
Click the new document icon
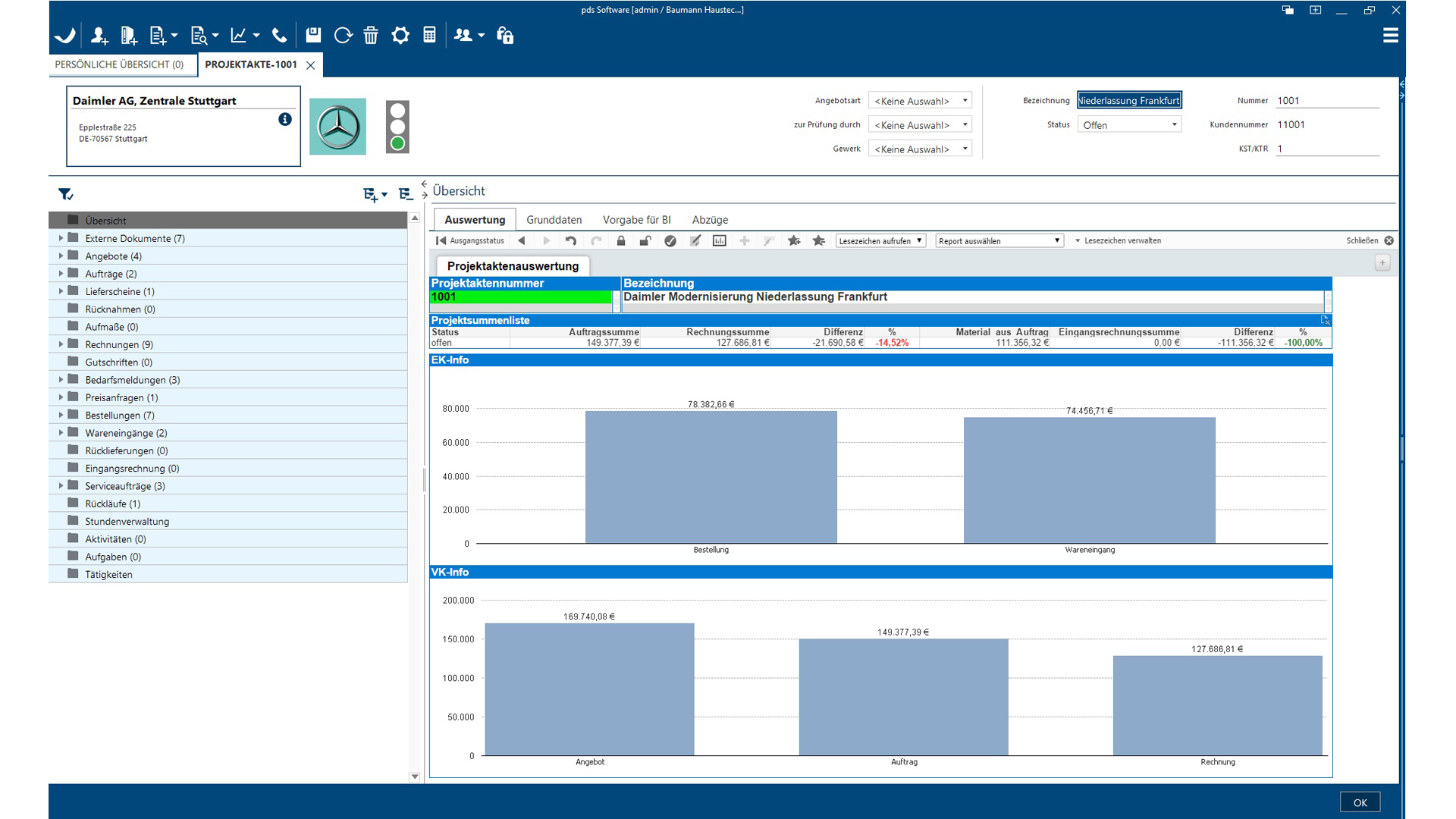[158, 35]
